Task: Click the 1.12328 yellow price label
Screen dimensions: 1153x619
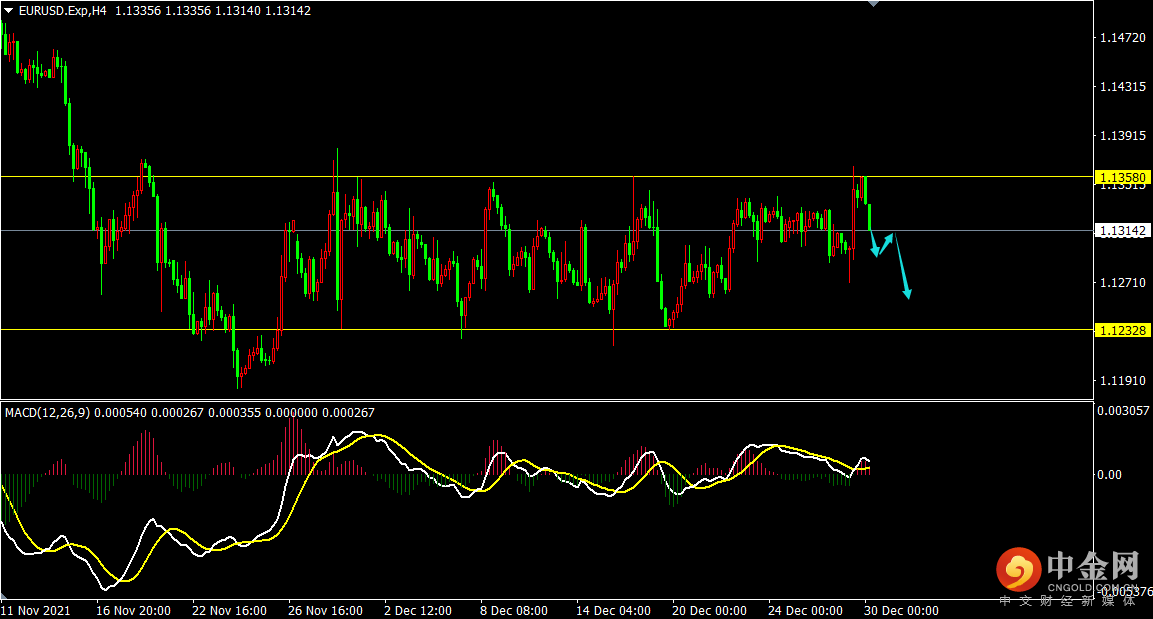Action: pos(1123,330)
